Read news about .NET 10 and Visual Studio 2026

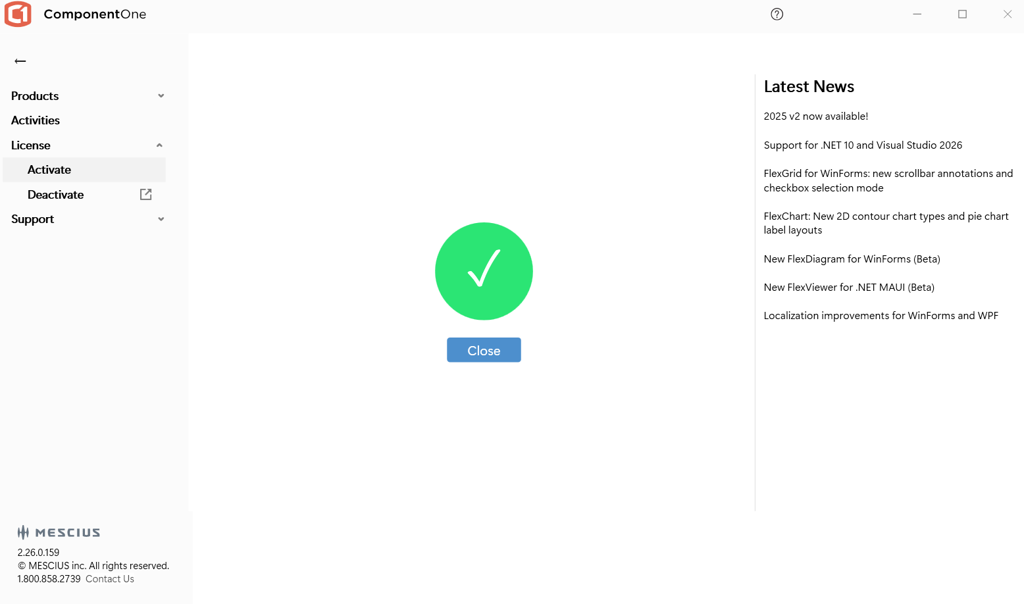863,145
